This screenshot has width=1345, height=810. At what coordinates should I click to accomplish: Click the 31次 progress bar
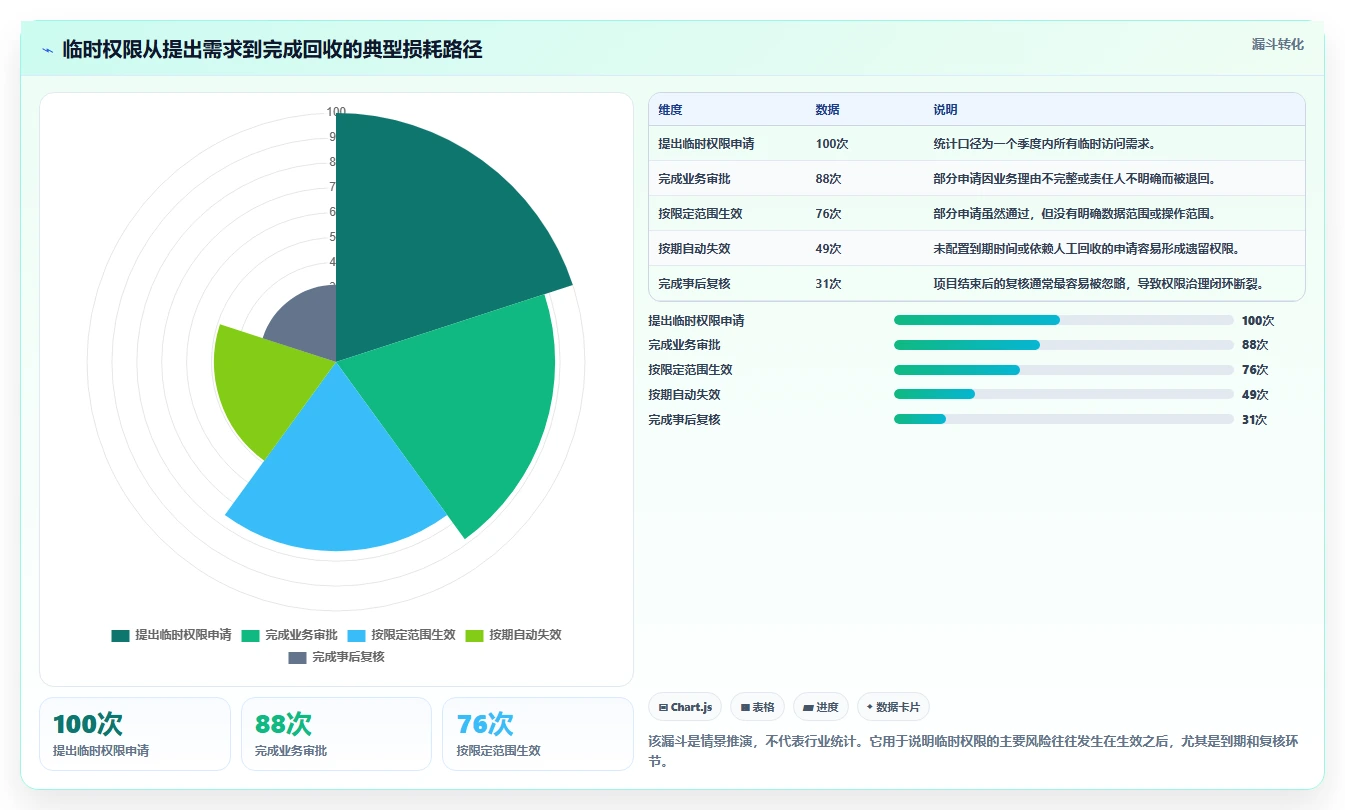click(x=1063, y=419)
